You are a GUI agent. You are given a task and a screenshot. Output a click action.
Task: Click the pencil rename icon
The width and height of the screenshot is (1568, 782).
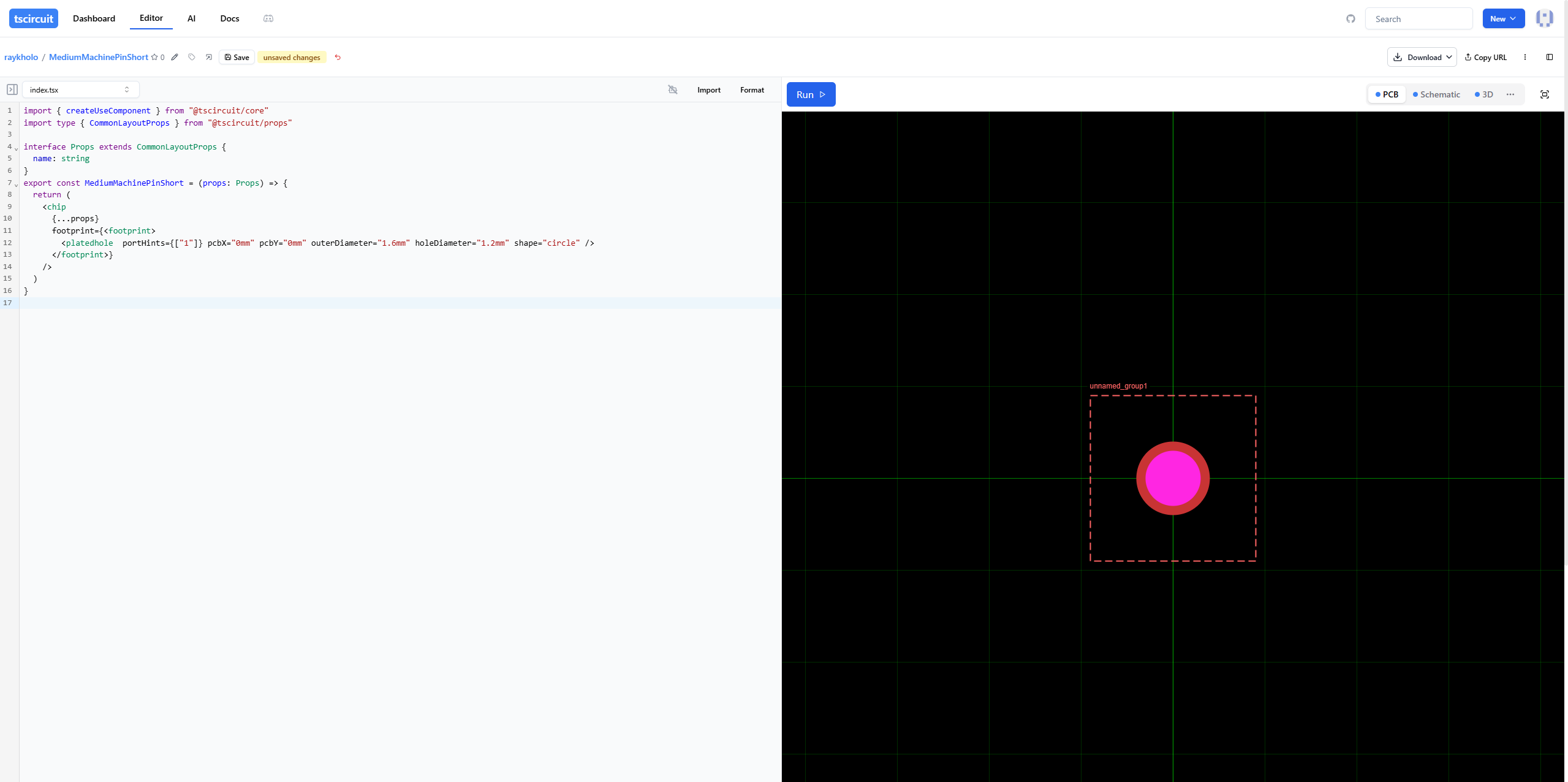(175, 57)
